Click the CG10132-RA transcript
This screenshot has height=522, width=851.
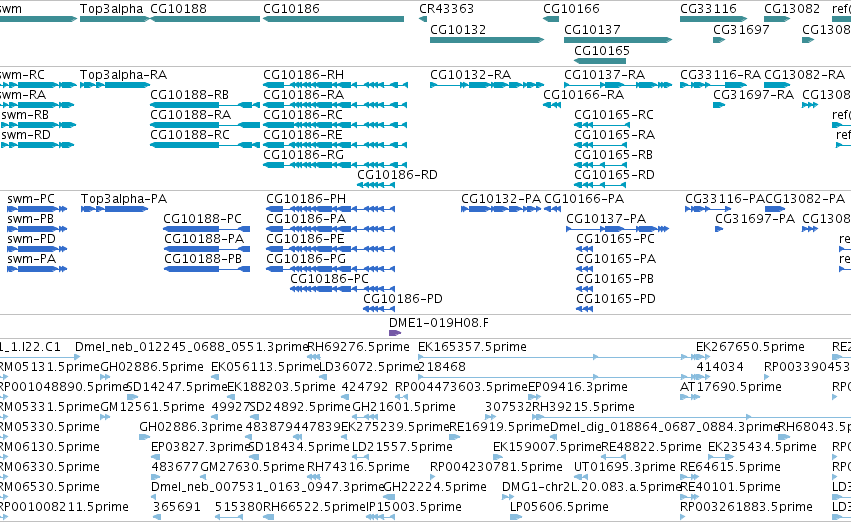tap(487, 85)
